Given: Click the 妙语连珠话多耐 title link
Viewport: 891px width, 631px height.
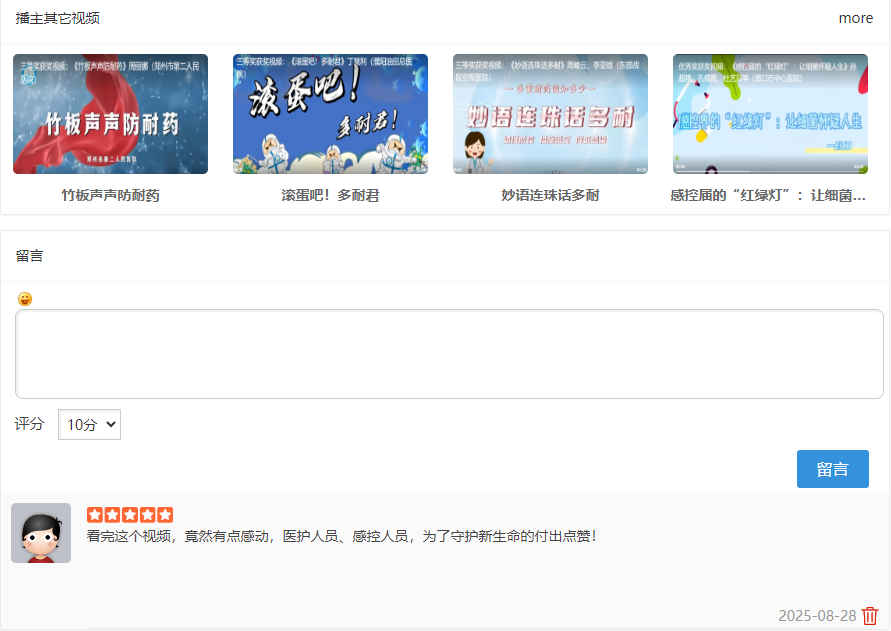Looking at the screenshot, I should [550, 195].
